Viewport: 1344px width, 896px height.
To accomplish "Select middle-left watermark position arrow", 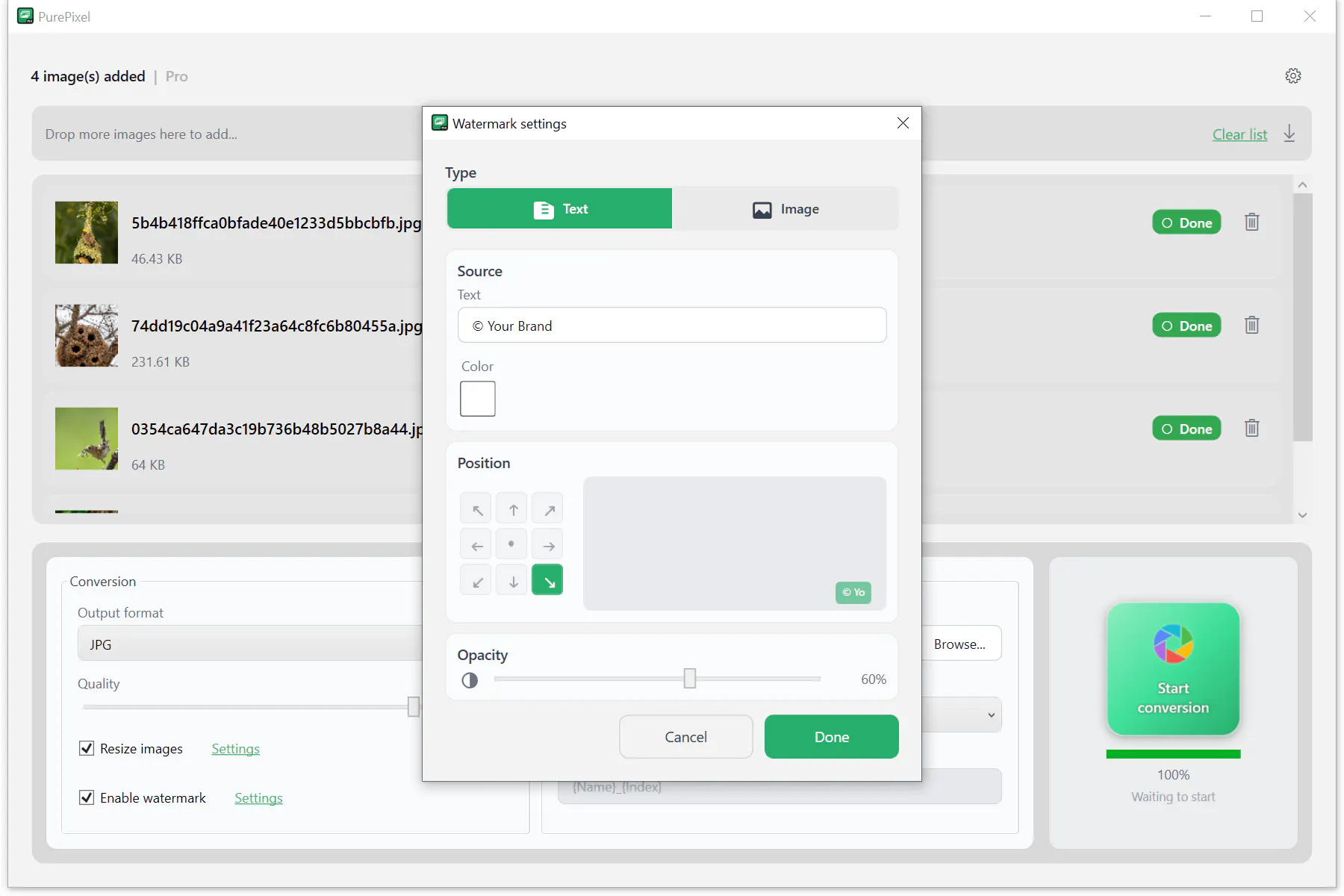I will tap(476, 545).
